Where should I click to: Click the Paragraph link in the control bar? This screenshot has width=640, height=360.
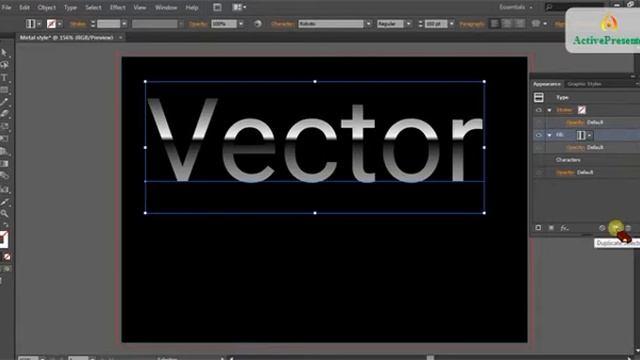click(472, 24)
